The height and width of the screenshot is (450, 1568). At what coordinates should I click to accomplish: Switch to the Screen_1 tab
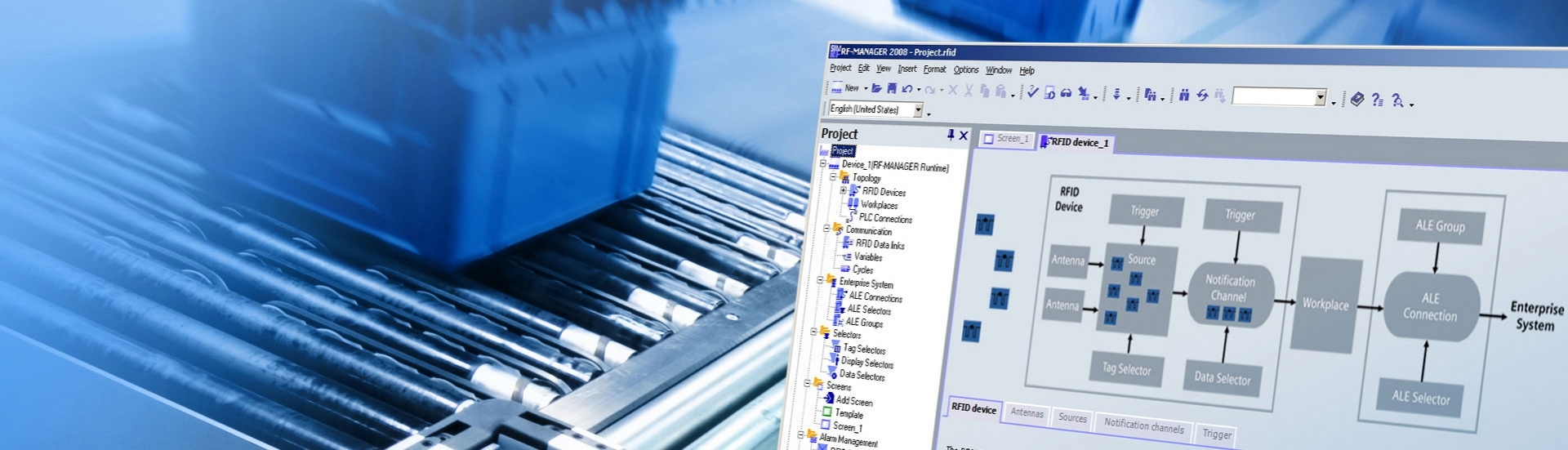[x=1007, y=139]
